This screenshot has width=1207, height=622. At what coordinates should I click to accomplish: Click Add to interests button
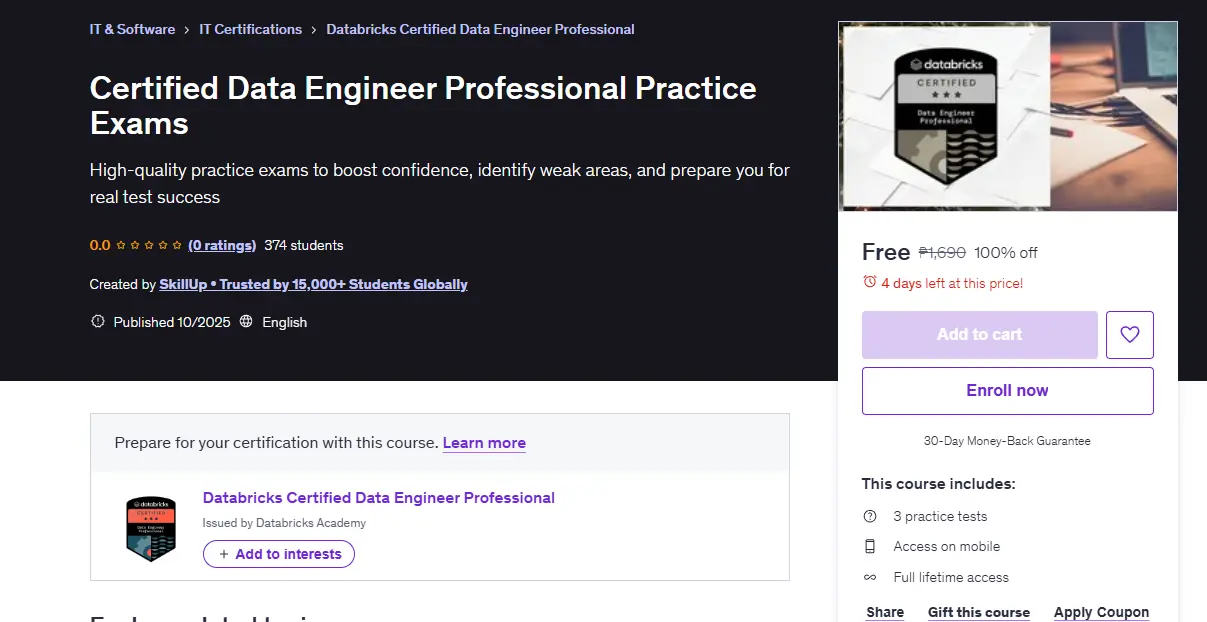click(279, 554)
